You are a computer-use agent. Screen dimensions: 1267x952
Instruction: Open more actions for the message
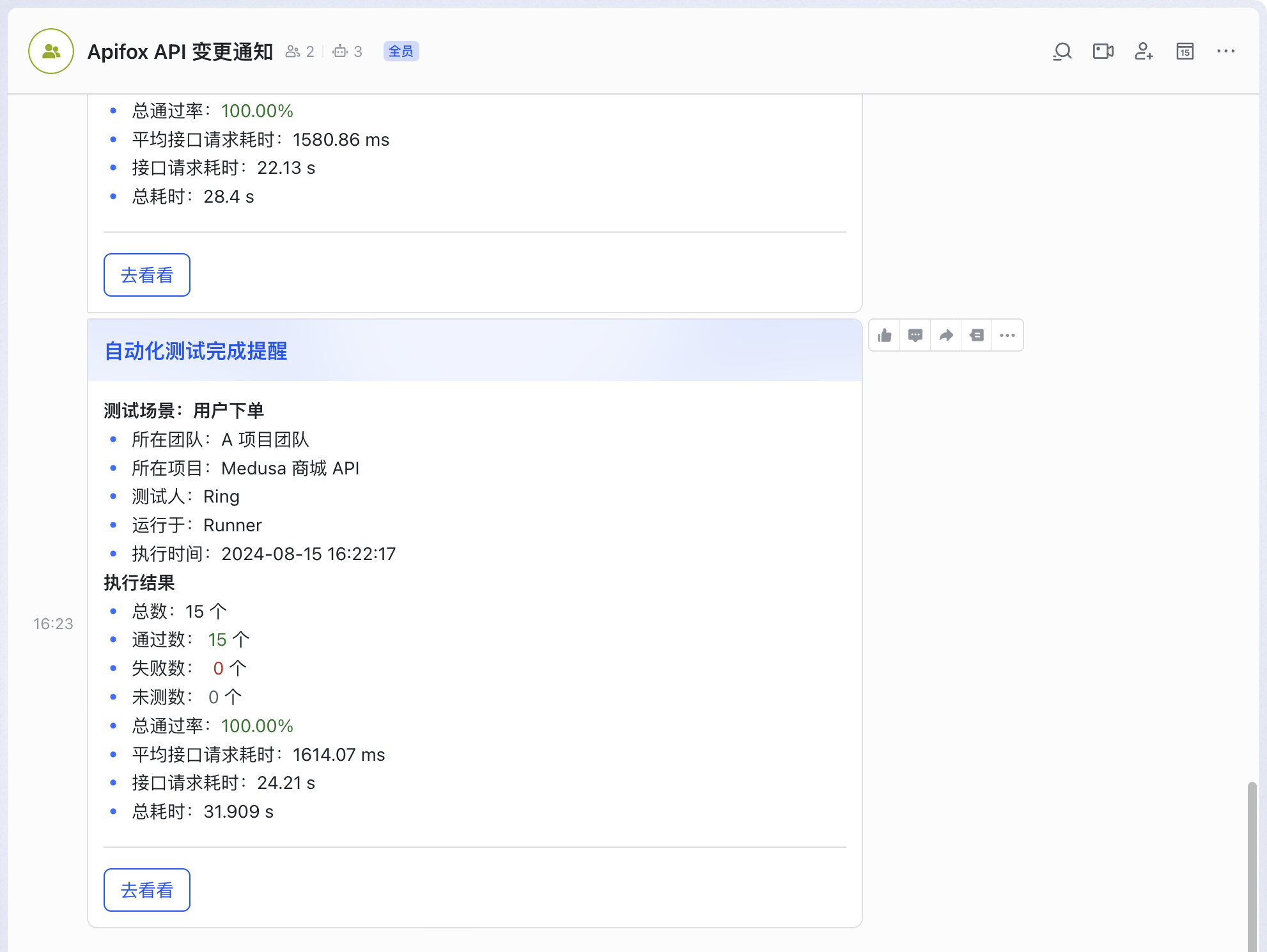tap(1007, 334)
